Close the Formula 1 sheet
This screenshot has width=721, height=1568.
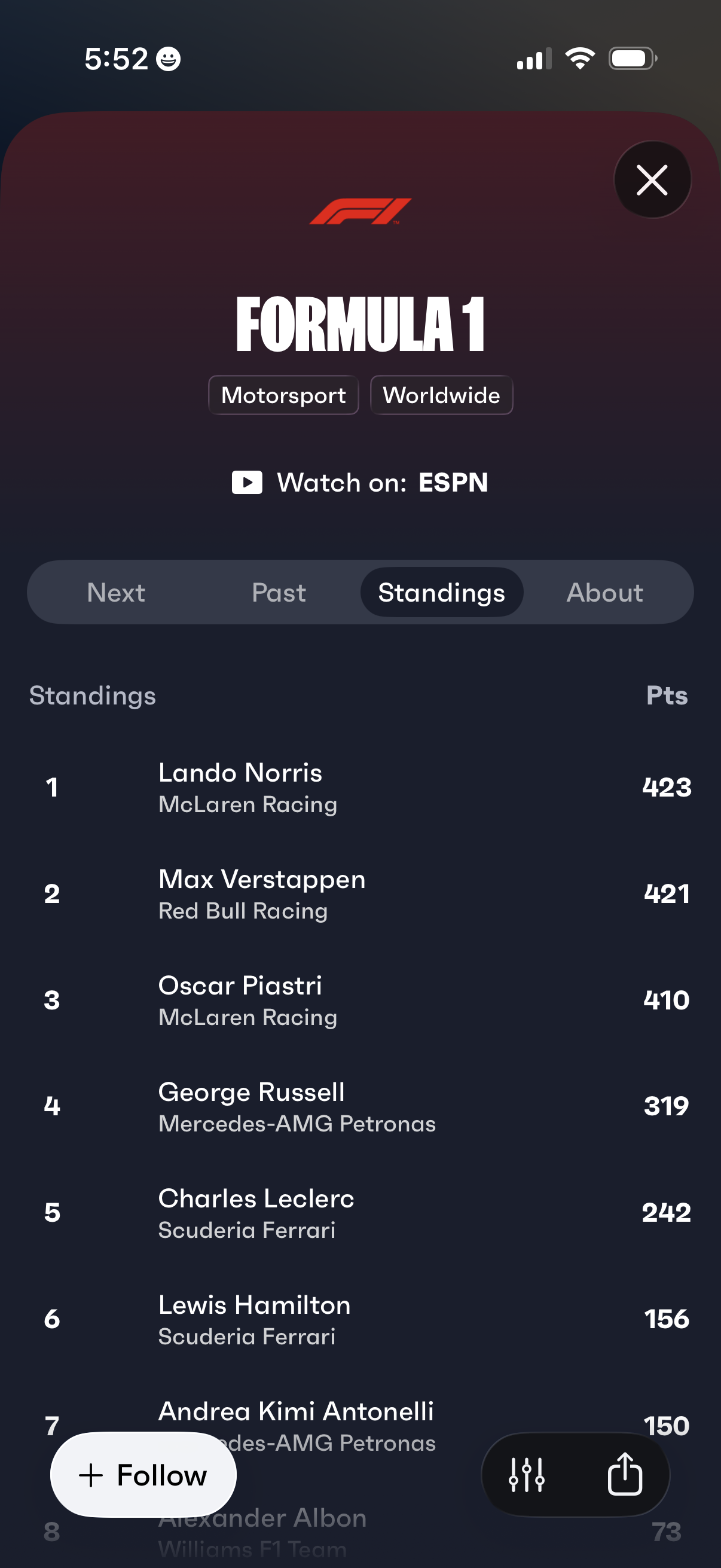pos(652,180)
